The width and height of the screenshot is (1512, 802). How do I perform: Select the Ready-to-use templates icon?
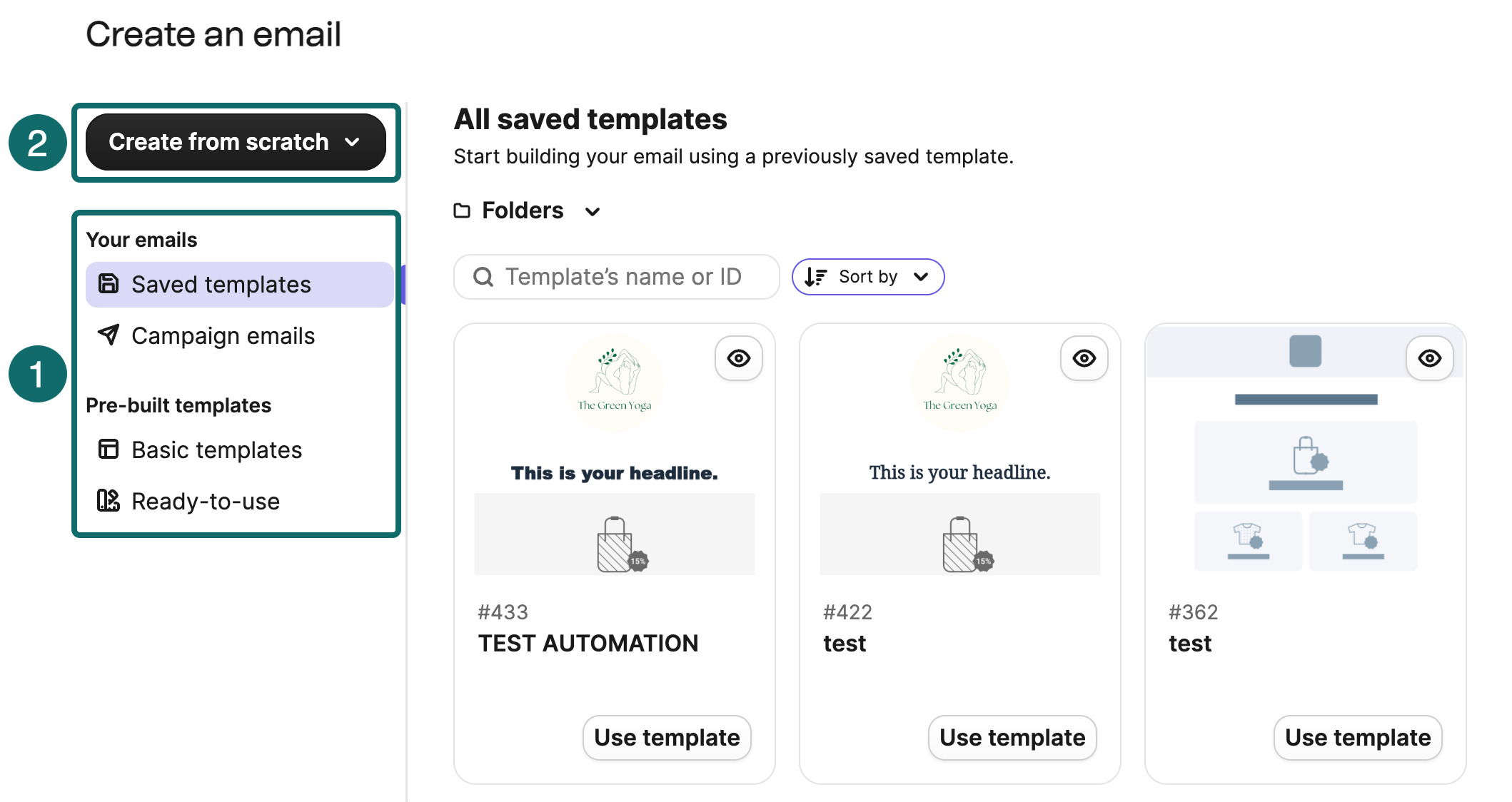pos(108,501)
